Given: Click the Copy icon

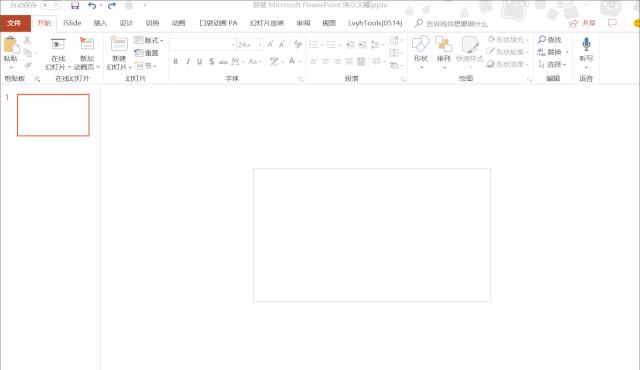Looking at the screenshot, I should click(27, 53).
